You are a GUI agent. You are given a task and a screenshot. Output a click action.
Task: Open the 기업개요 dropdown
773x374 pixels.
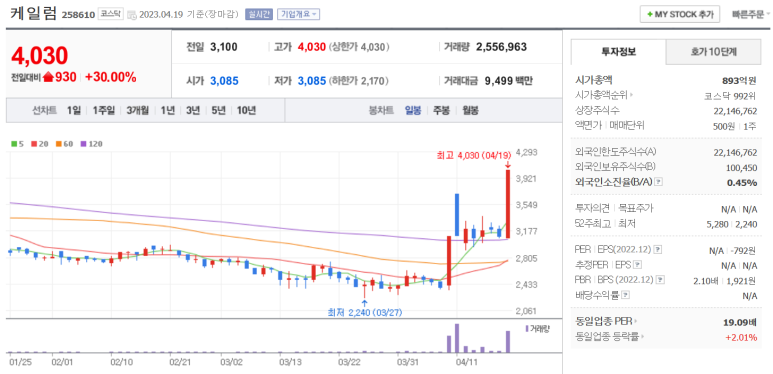(x=298, y=14)
